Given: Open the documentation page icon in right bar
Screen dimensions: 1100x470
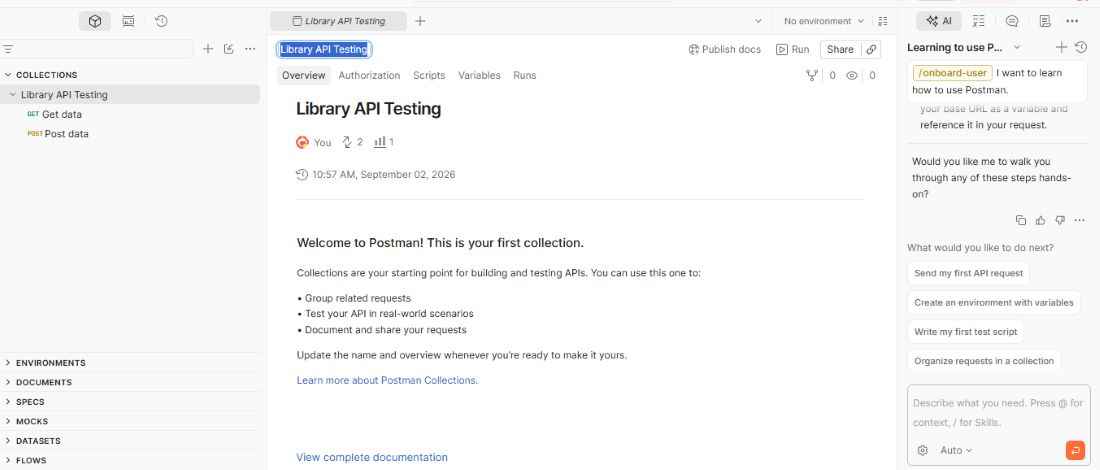Looking at the screenshot, I should tap(1045, 21).
